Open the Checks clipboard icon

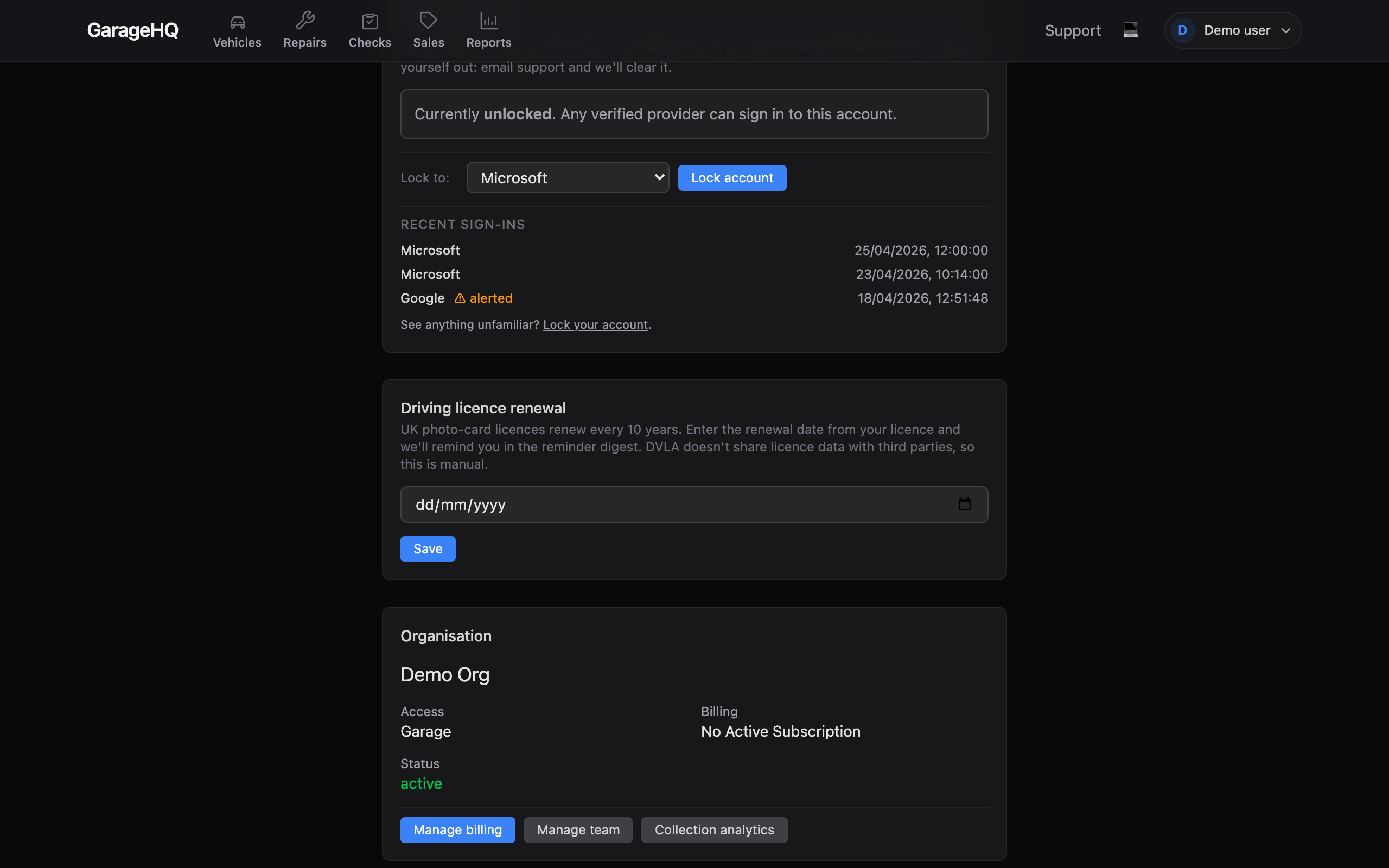click(x=369, y=21)
